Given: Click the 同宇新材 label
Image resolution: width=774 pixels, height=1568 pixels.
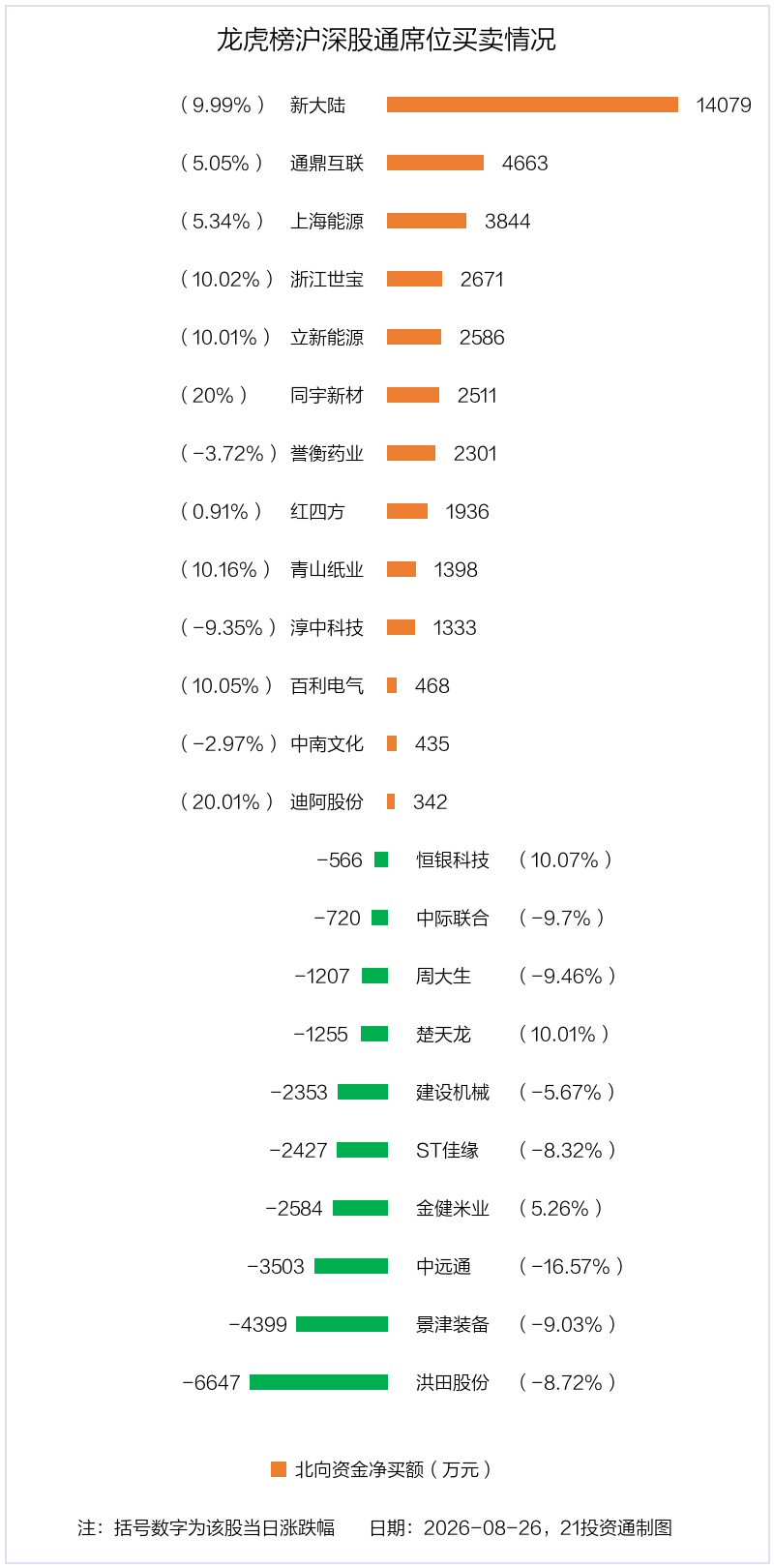Looking at the screenshot, I should pos(327,395).
